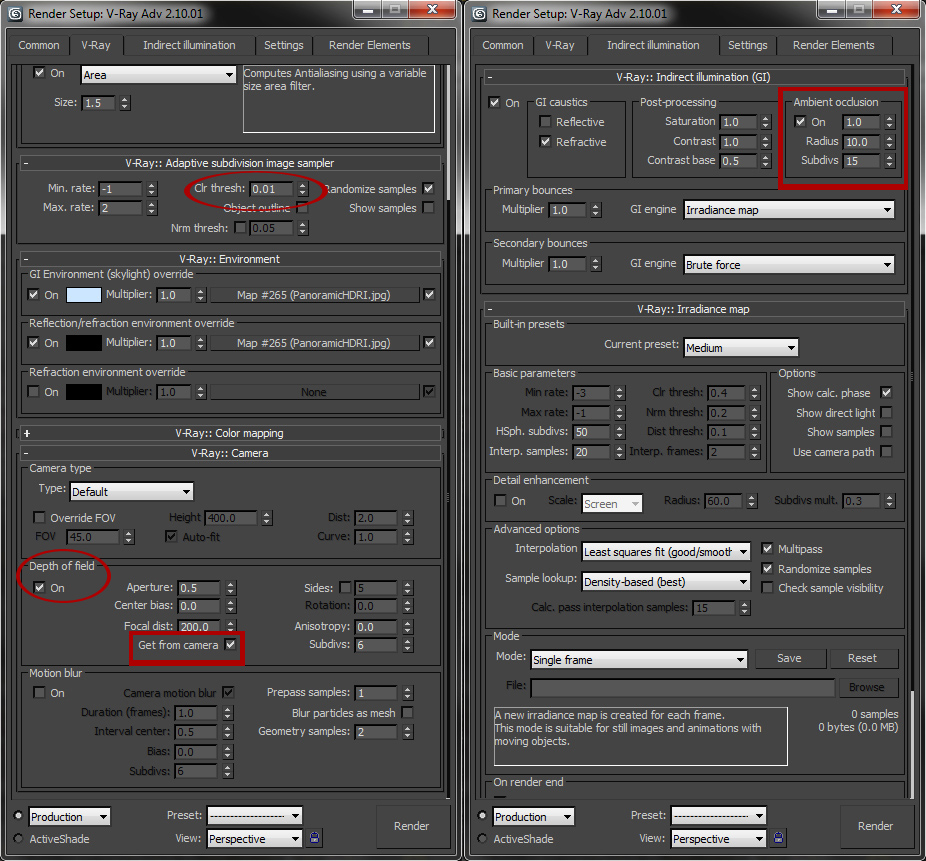Click the GI Environment skylight color swatch
The image size is (926, 861).
(x=84, y=295)
